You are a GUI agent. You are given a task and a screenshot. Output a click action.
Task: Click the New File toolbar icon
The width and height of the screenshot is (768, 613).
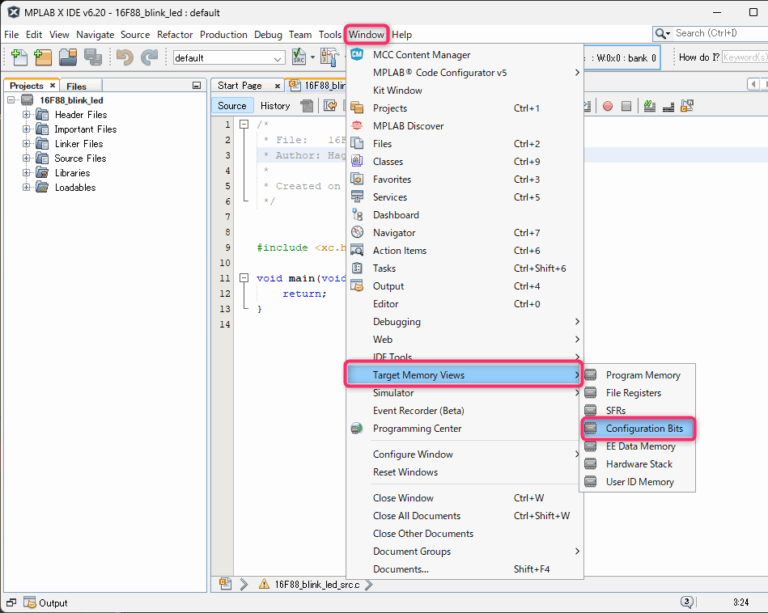[18, 58]
